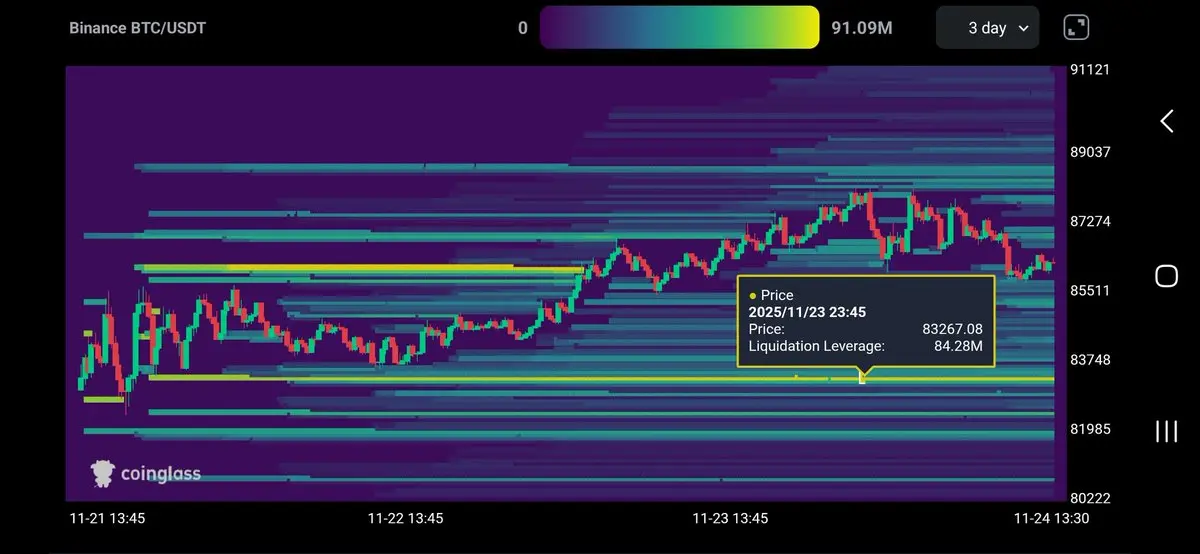Click the 91121 price axis label
1200x554 pixels.
point(1089,70)
